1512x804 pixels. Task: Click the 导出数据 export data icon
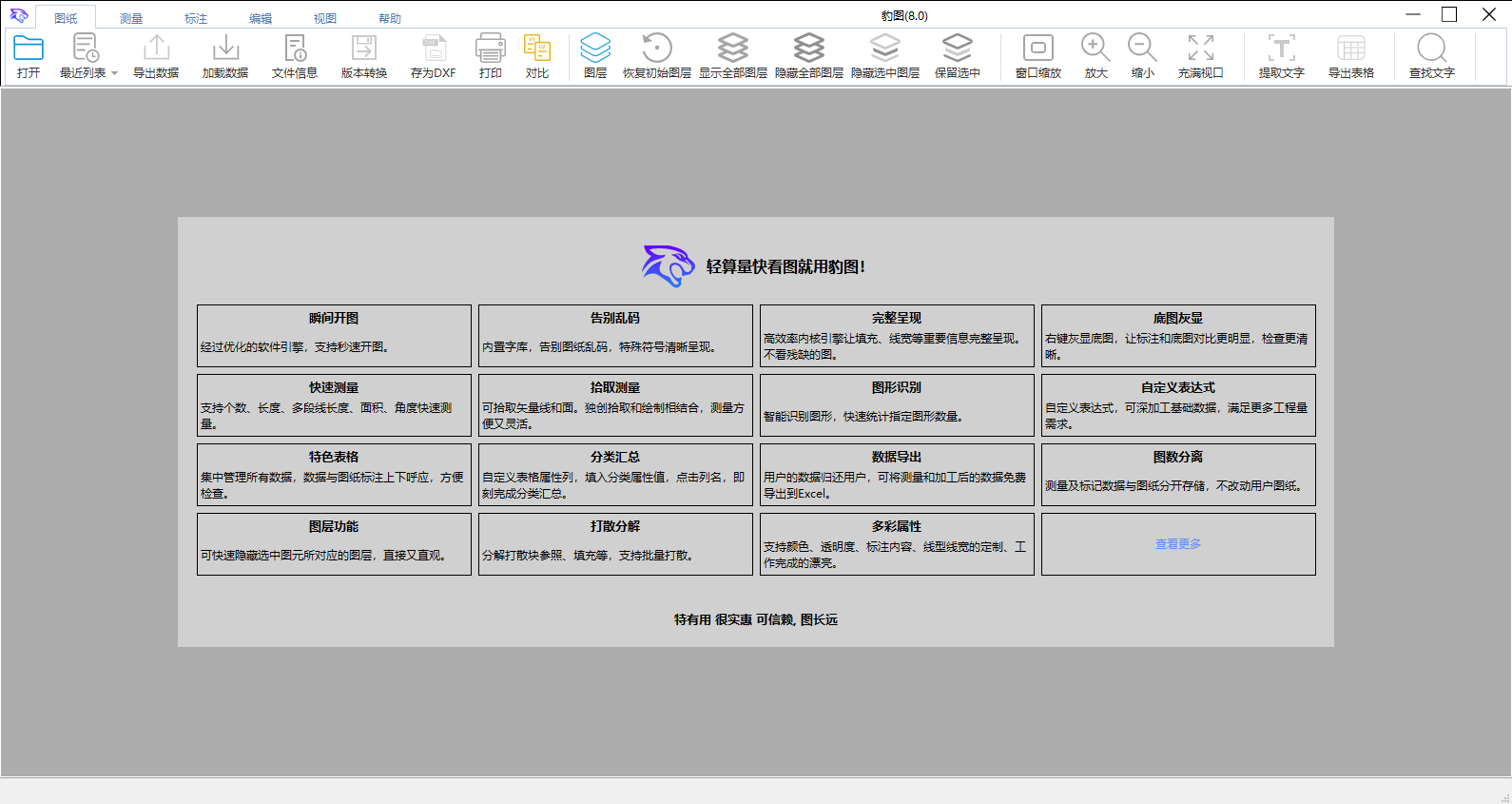point(156,48)
